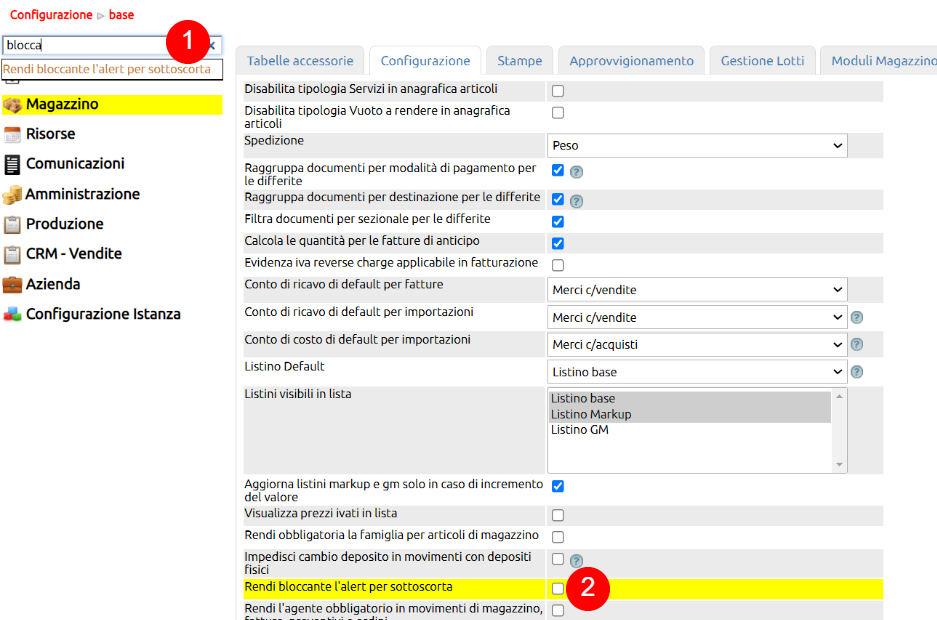Clear the search field with the x icon
Image resolution: width=937 pixels, height=620 pixels.
pyautogui.click(x=212, y=45)
